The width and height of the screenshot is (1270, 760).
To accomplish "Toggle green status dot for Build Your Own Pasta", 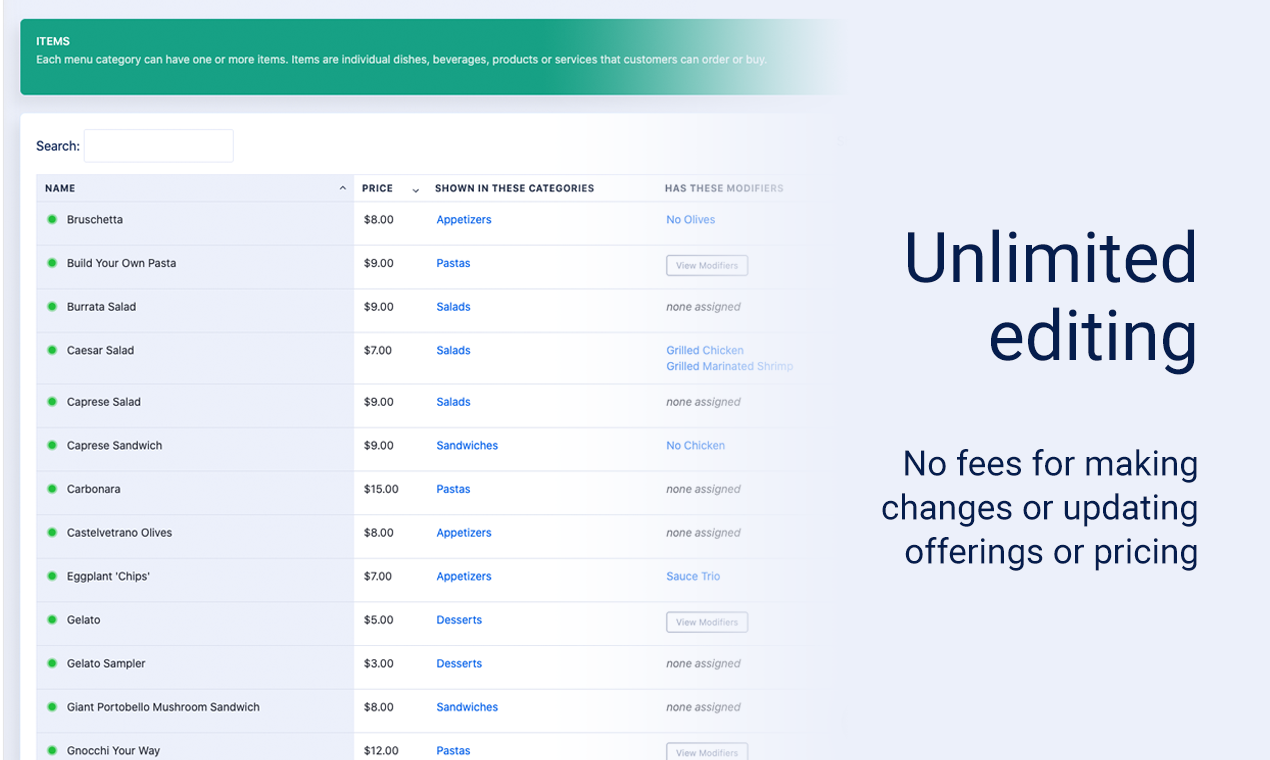I will click(x=52, y=263).
